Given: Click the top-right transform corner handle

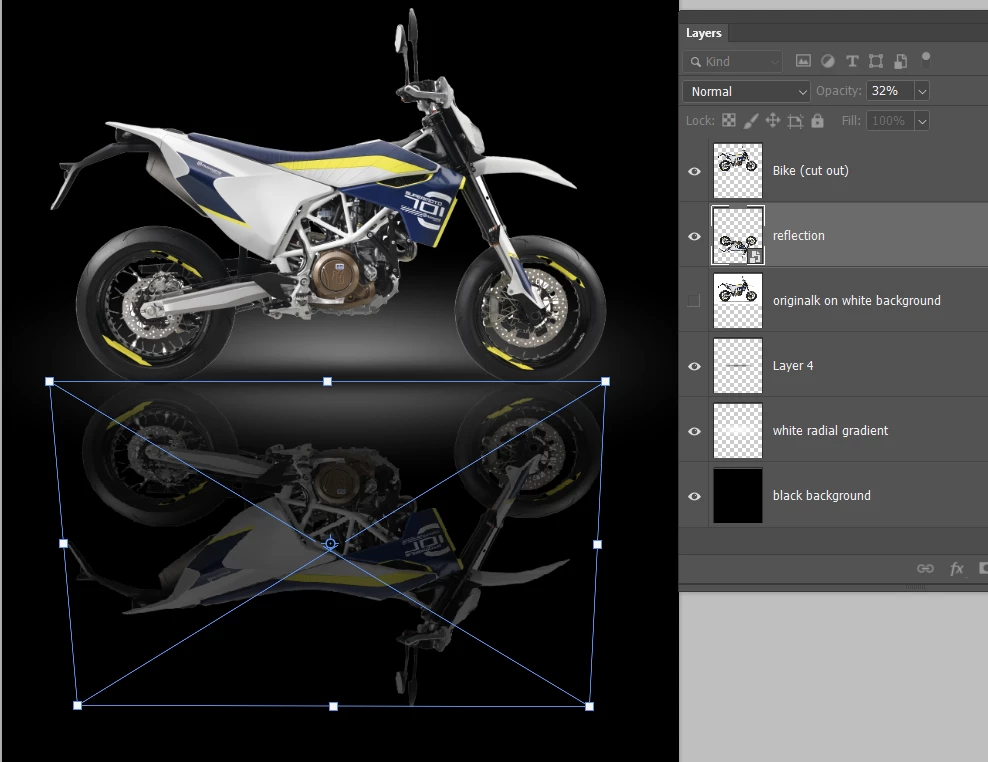Looking at the screenshot, I should (x=606, y=381).
